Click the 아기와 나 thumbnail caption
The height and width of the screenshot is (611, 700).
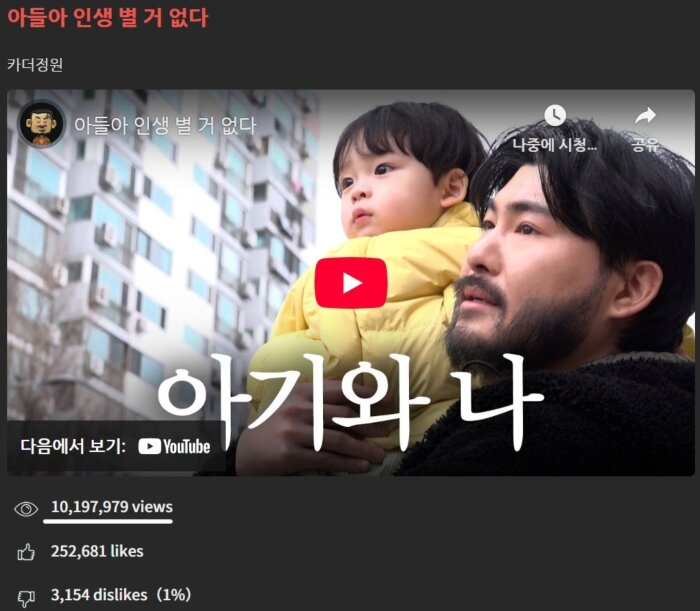coord(350,402)
